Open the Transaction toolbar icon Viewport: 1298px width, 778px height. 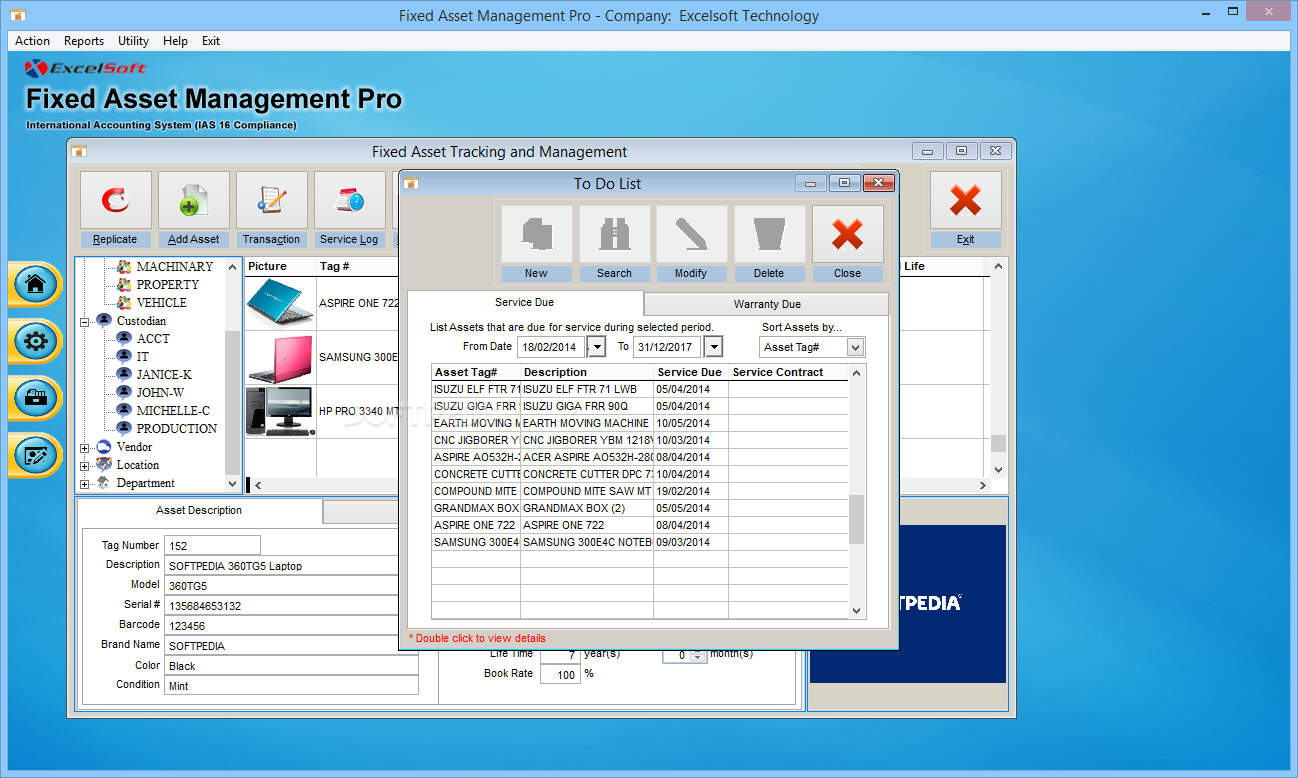click(x=272, y=200)
